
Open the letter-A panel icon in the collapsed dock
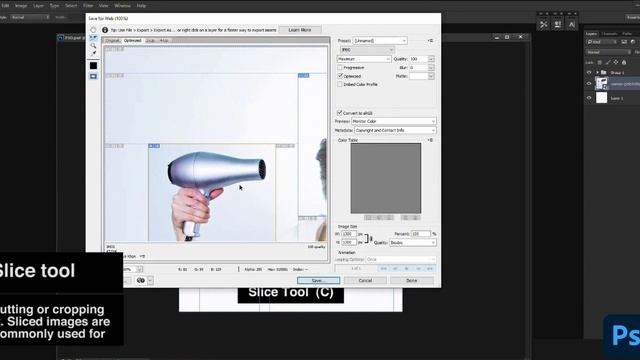(571, 24)
